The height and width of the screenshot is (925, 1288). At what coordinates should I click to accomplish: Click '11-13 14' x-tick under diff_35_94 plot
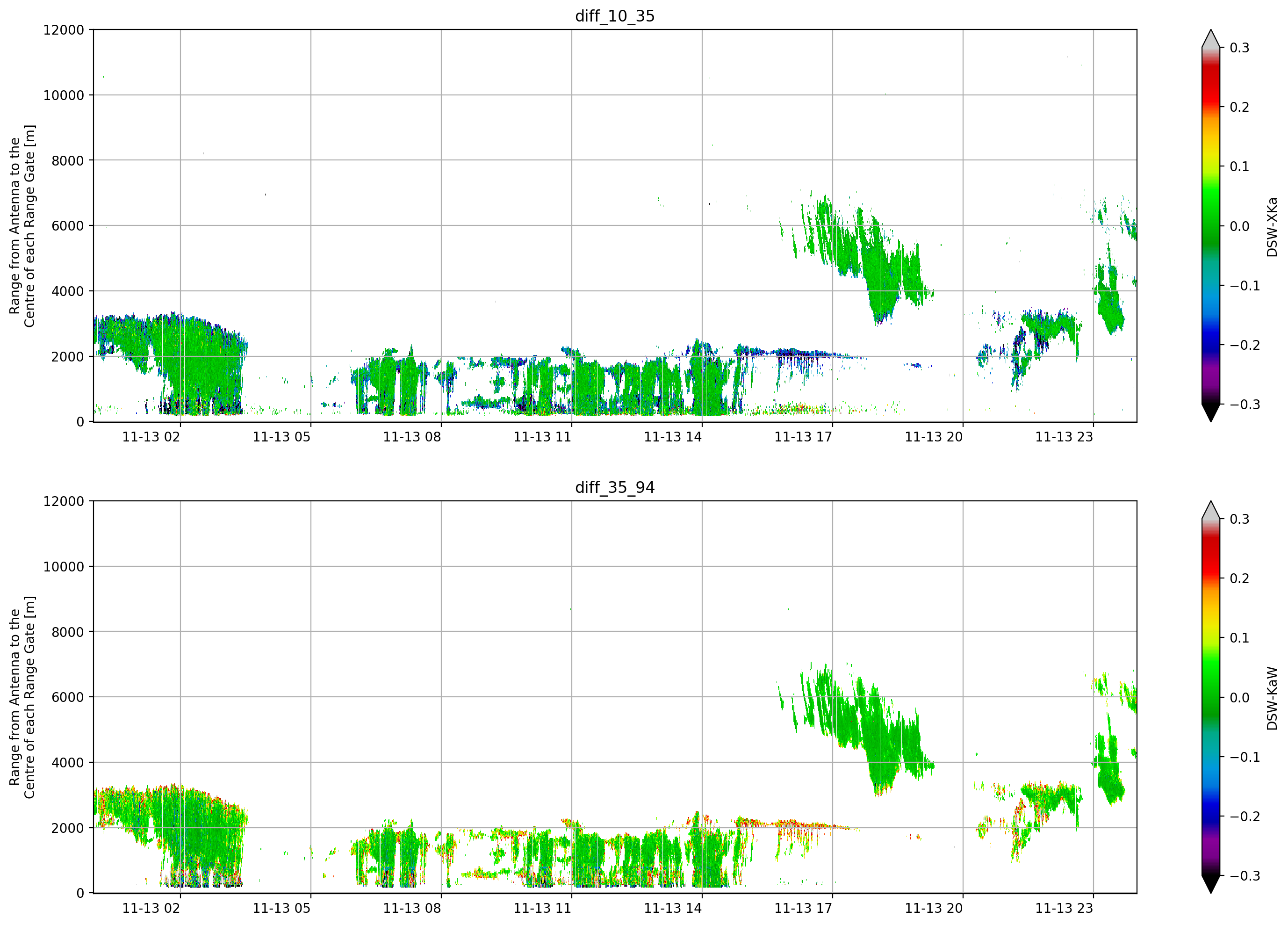(673, 909)
